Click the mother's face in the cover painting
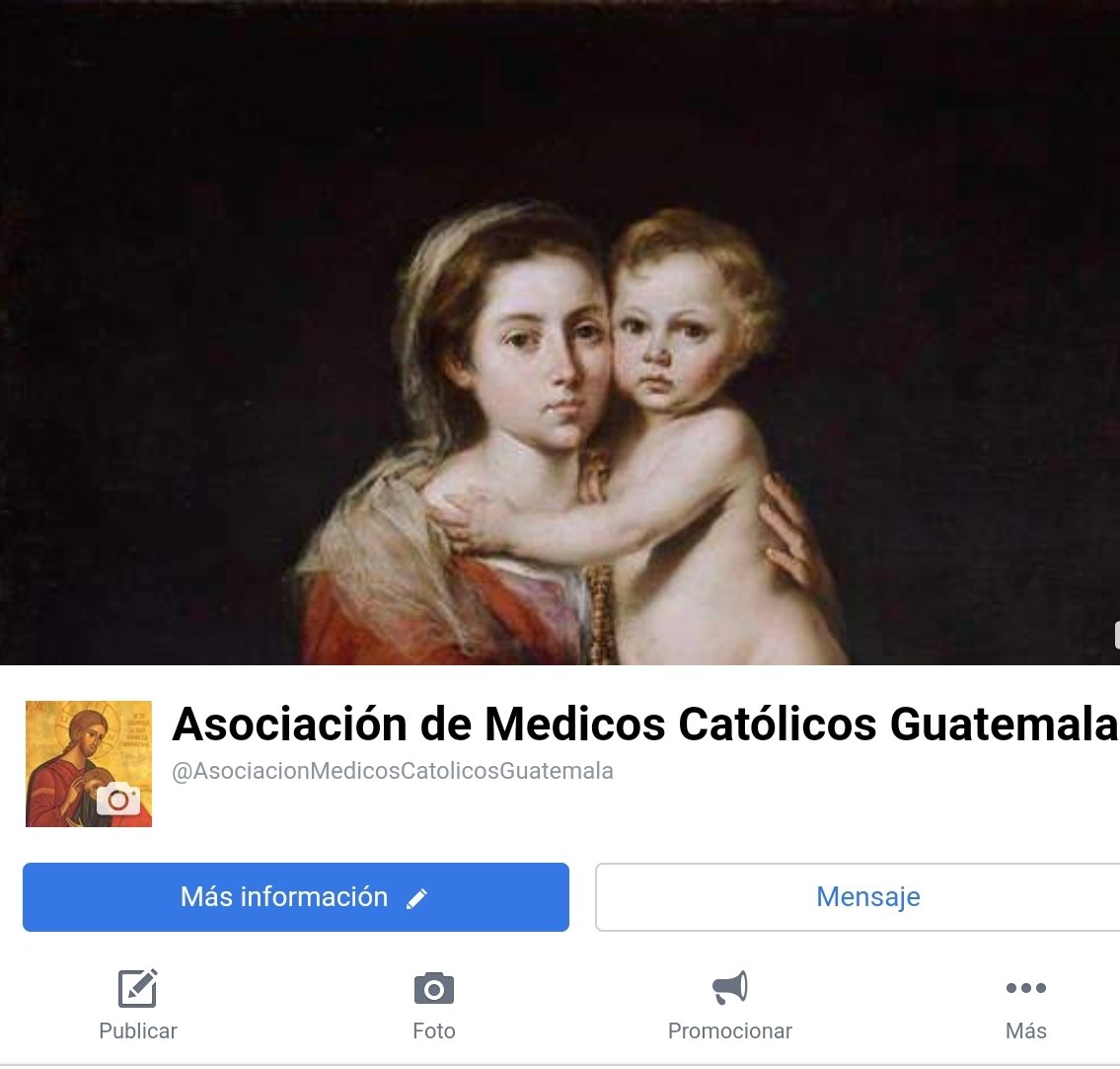The width and height of the screenshot is (1120, 1069). click(x=543, y=350)
